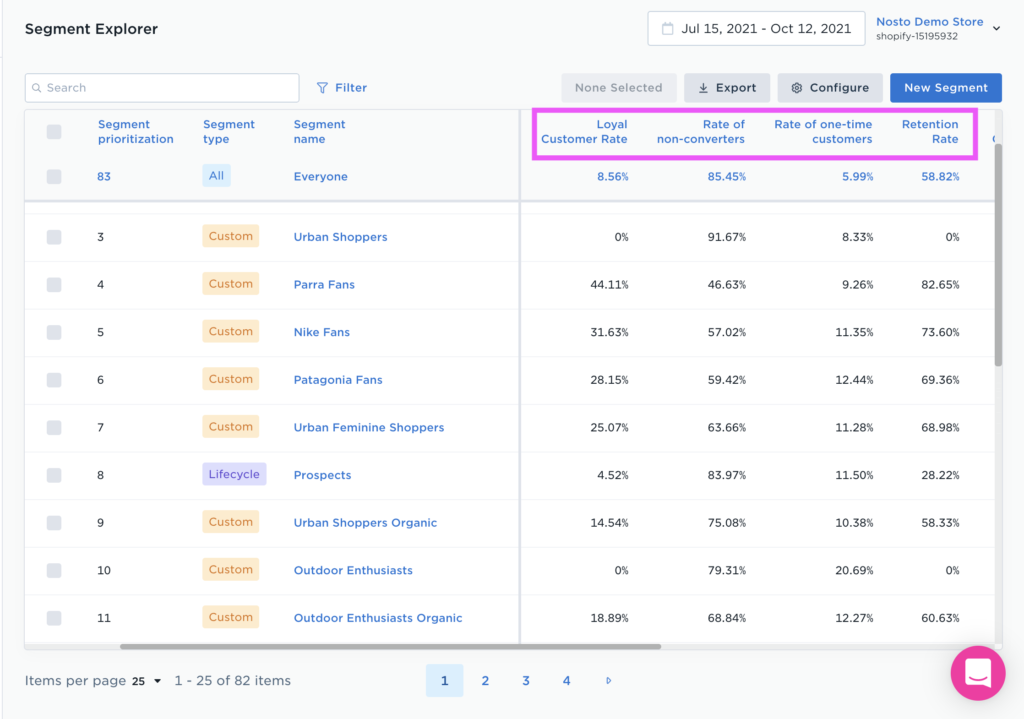Click the next page arrow in pagination
This screenshot has height=719, width=1024.
click(x=609, y=680)
